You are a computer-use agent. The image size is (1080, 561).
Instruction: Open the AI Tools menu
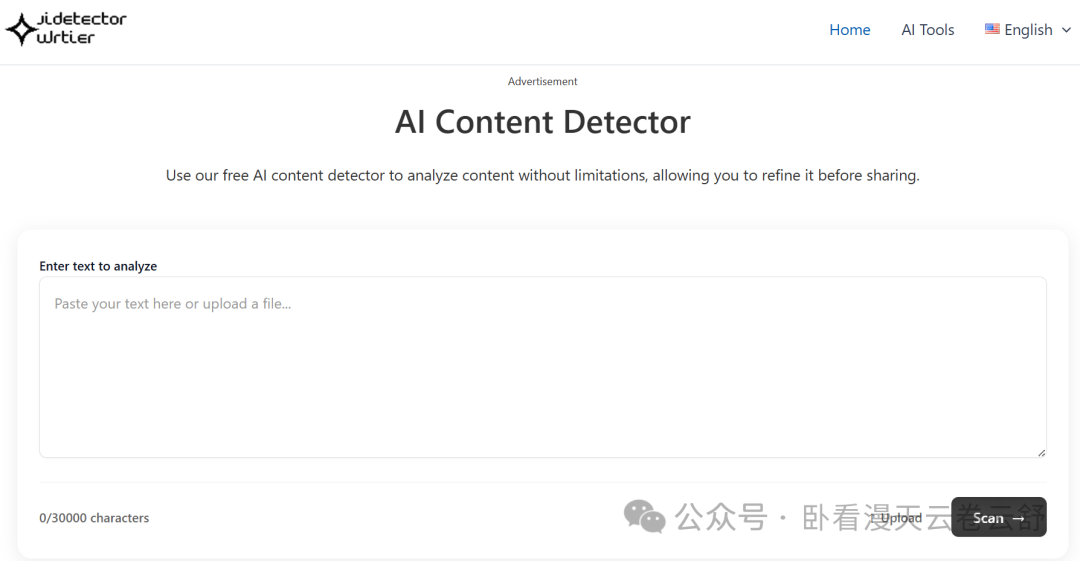point(928,30)
